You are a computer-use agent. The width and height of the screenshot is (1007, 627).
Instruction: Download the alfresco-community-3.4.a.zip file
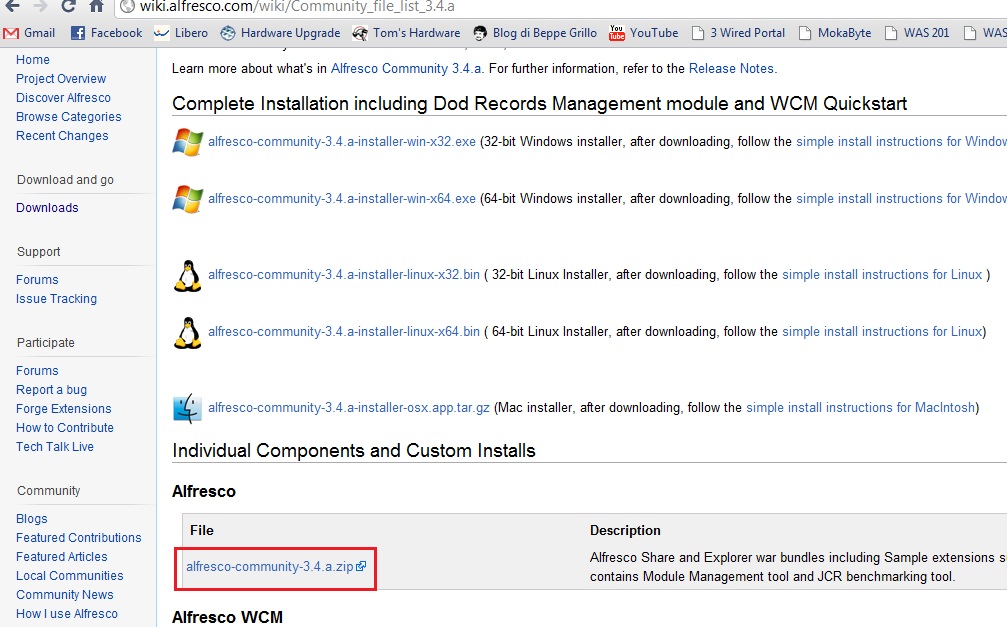(270, 567)
